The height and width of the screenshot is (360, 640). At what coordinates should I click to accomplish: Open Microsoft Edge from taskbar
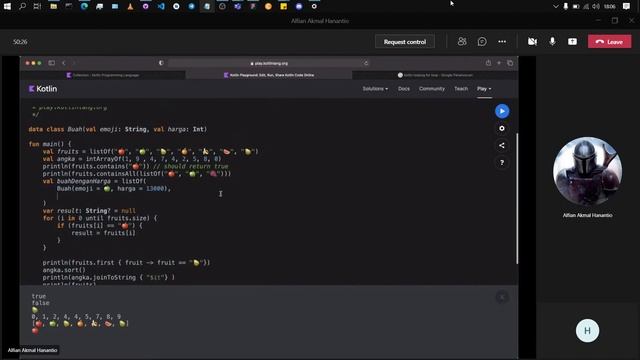pyautogui.click(x=84, y=6)
